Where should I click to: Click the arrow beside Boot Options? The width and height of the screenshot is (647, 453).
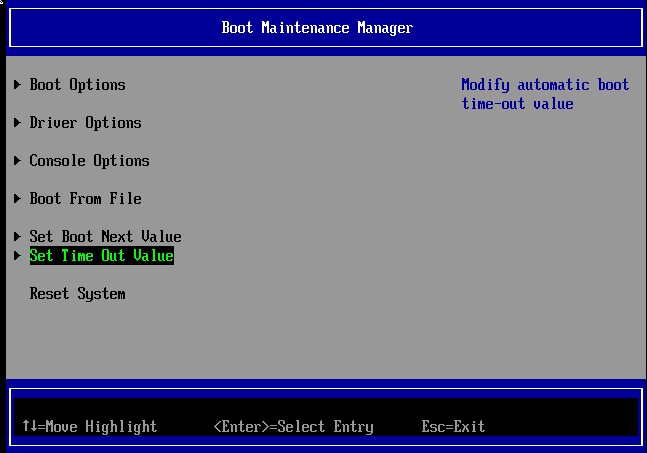[17, 85]
